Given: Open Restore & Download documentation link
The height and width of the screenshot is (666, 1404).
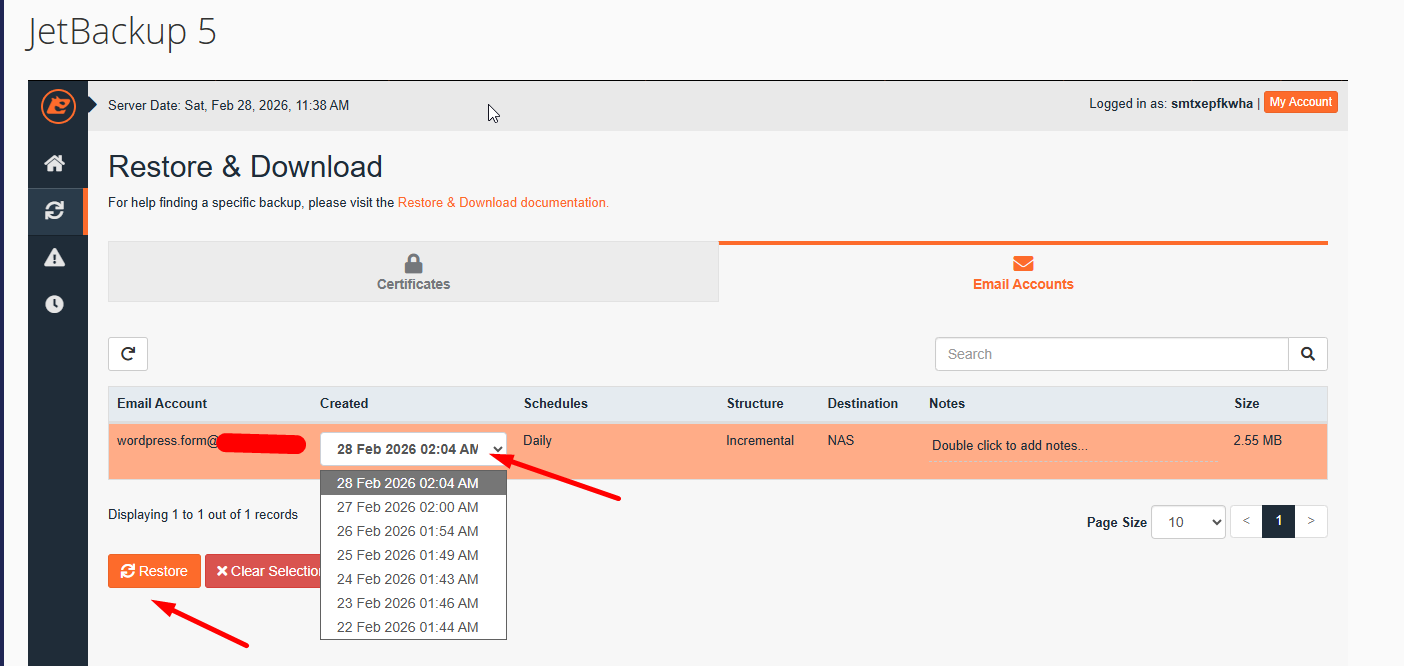Looking at the screenshot, I should point(502,202).
